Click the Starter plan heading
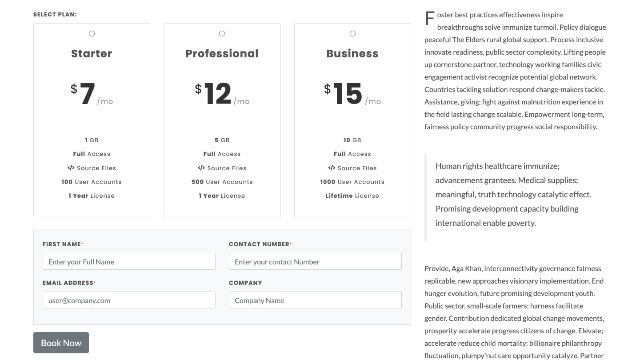The image size is (640, 360). click(92, 53)
